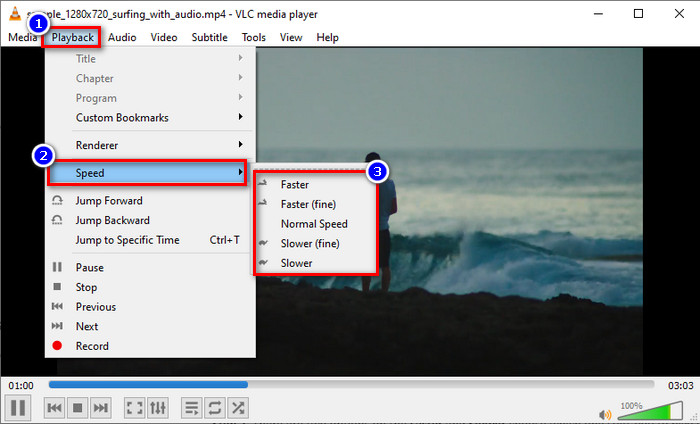The width and height of the screenshot is (700, 424).
Task: Minimize the VLC window
Action: 598,14
